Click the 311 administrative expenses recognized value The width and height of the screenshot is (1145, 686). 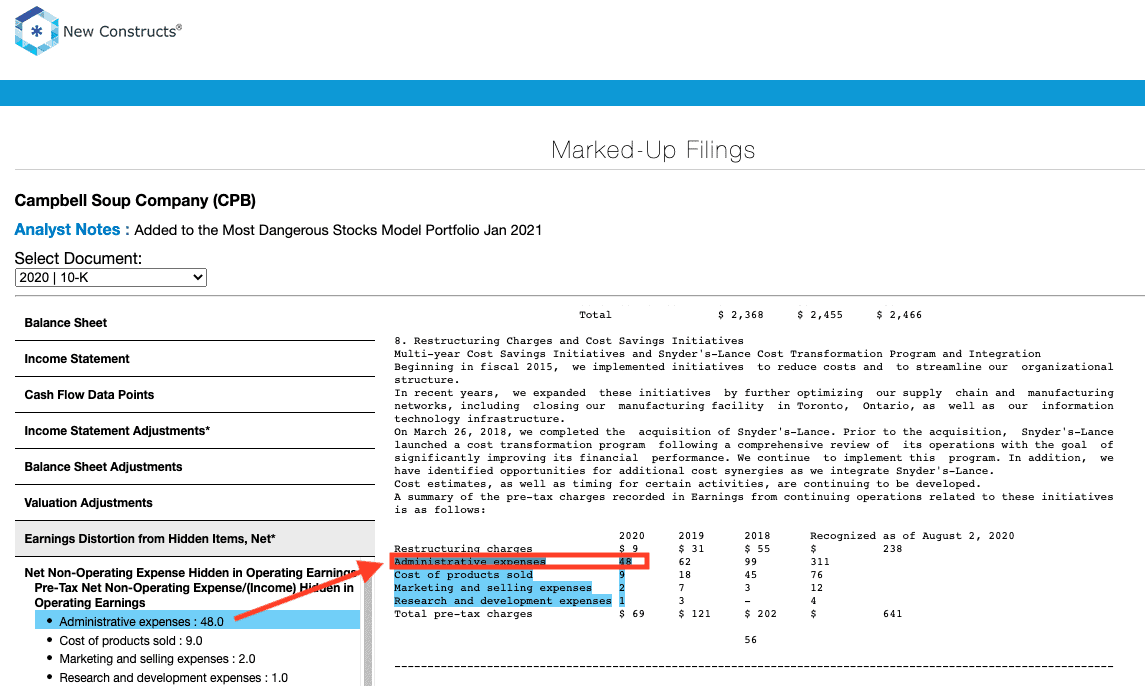tap(820, 562)
